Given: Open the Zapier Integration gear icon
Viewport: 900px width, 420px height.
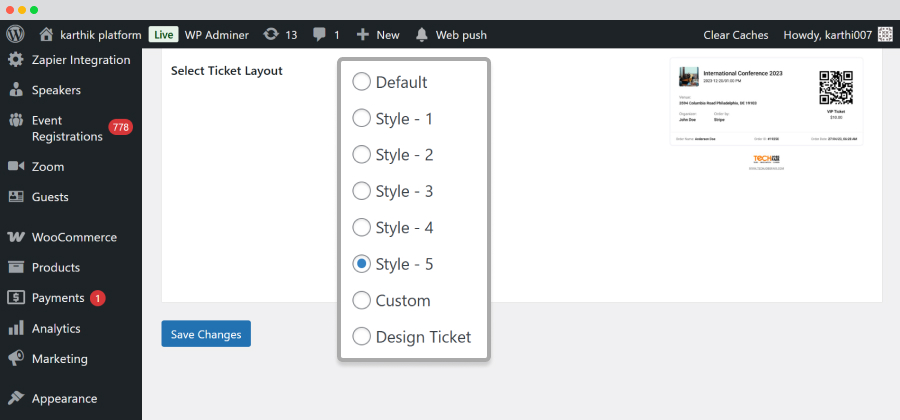Looking at the screenshot, I should [16, 60].
